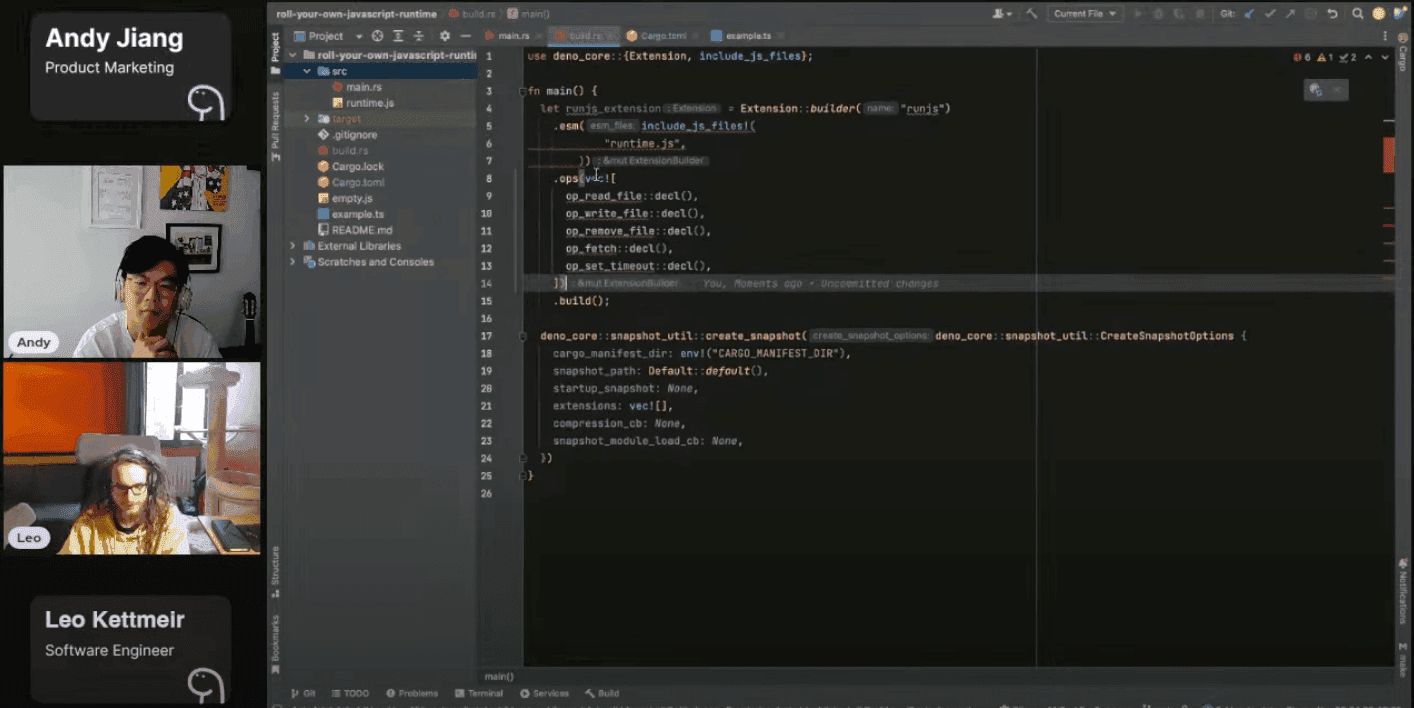Expand Scratches and Consoles node
1414x708 pixels.
point(293,262)
